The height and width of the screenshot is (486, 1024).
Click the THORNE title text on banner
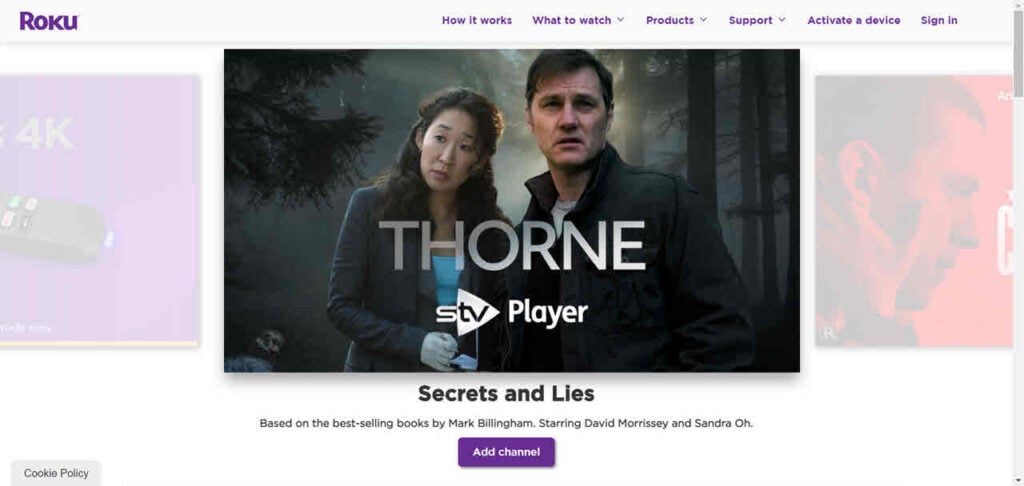(512, 246)
